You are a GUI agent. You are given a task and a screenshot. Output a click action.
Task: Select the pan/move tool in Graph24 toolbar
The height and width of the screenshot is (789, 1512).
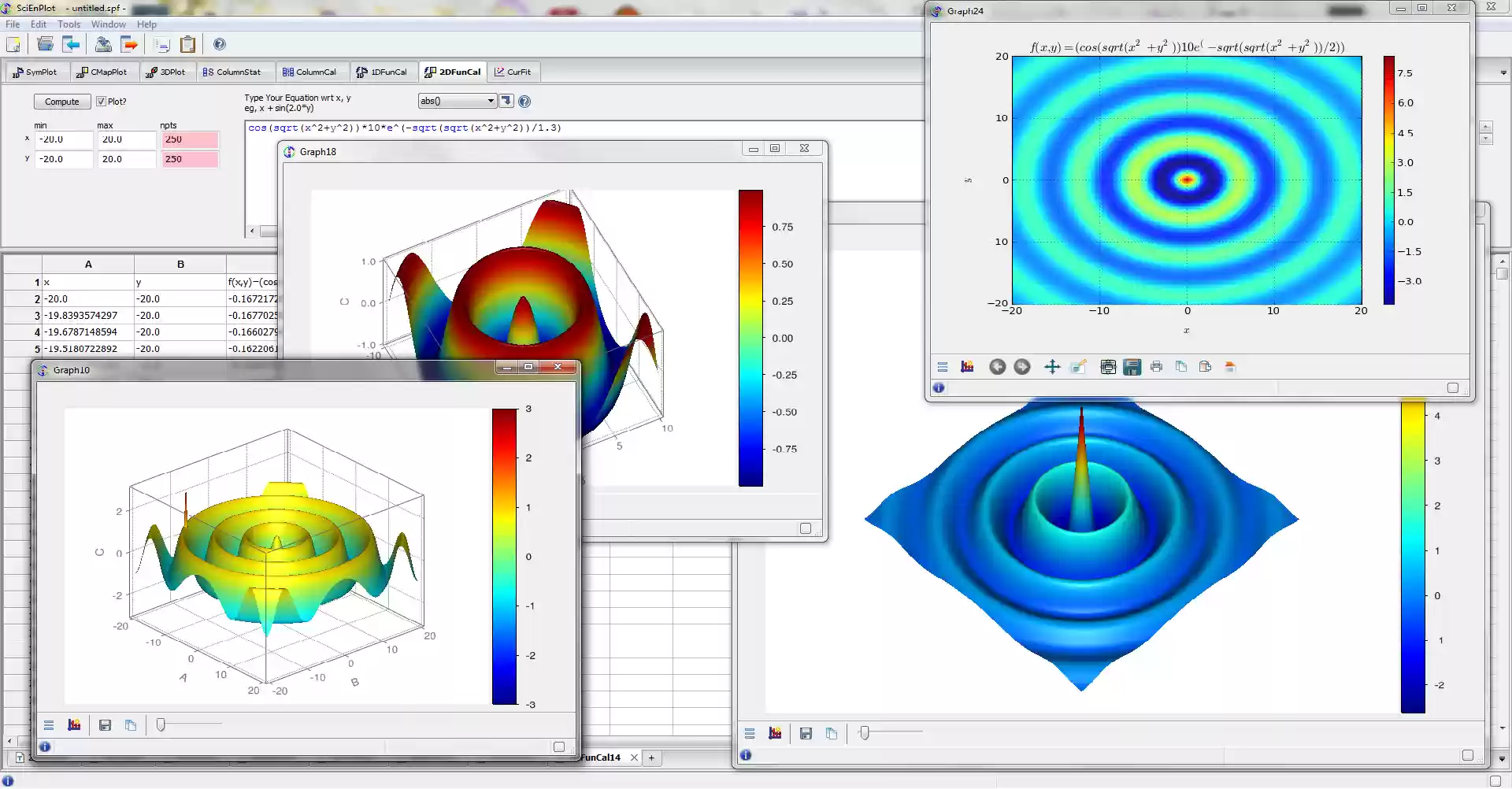coord(1052,366)
